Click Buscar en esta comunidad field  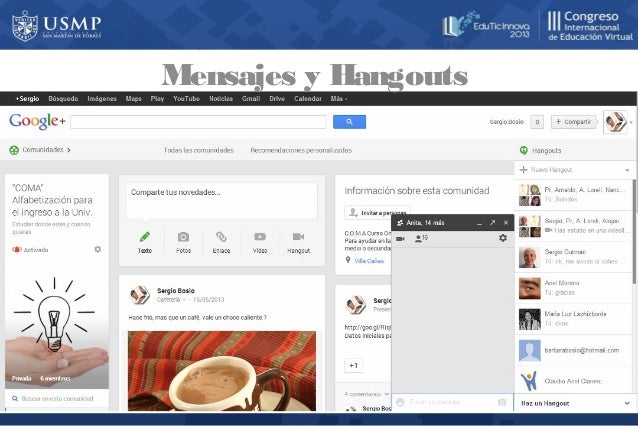[x=57, y=399]
